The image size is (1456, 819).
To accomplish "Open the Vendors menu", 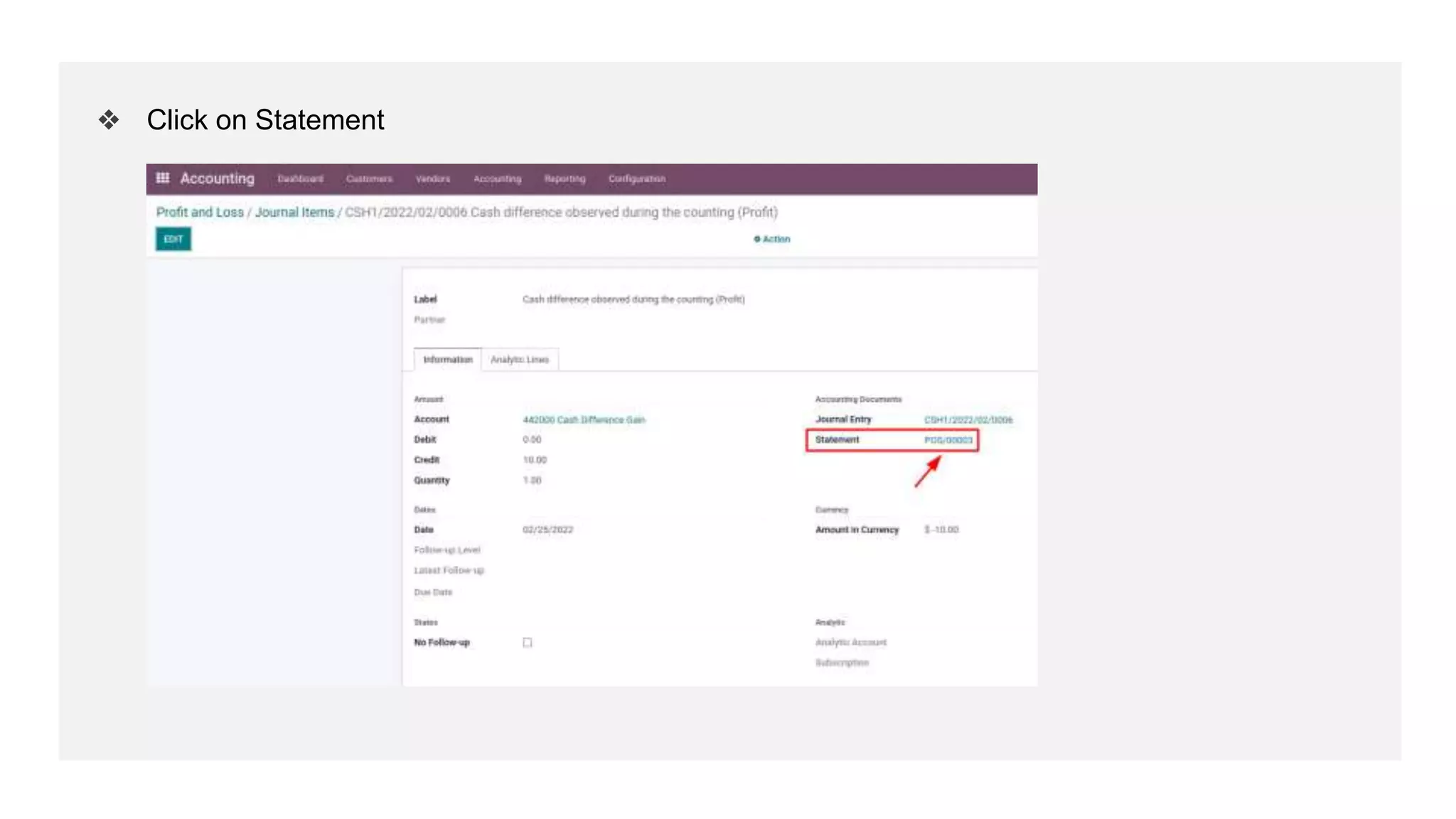I will [x=433, y=179].
